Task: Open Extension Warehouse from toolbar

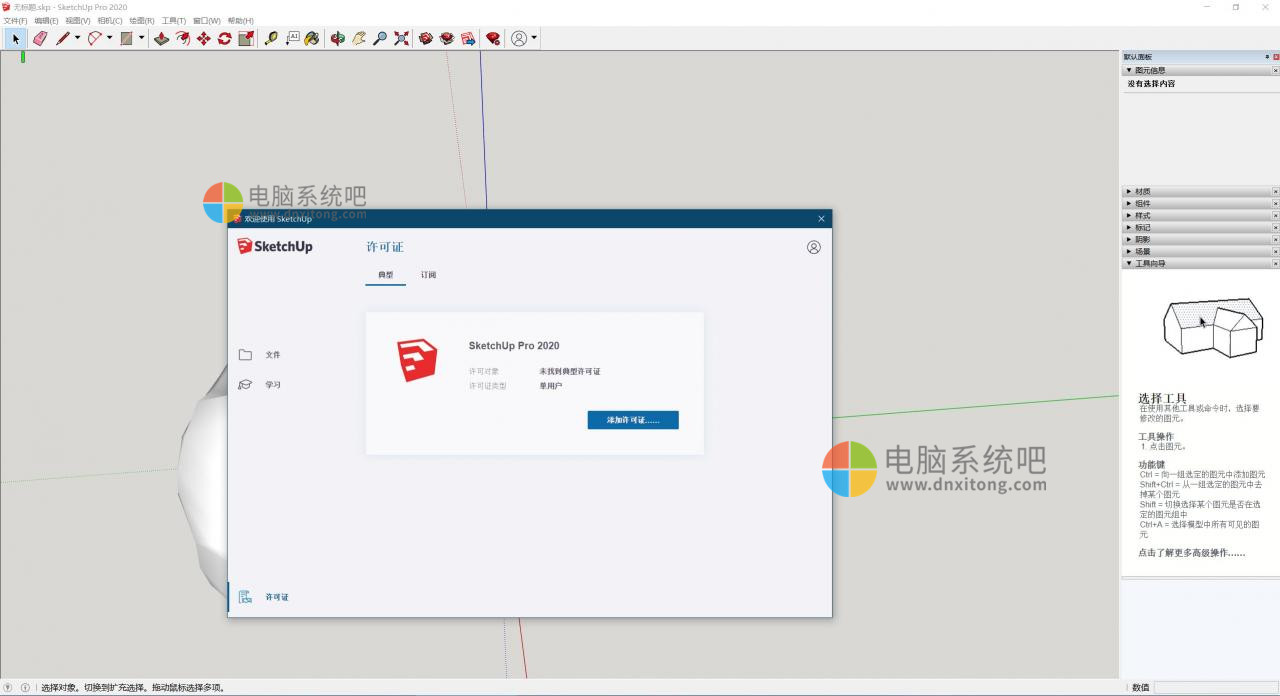Action: [x=447, y=38]
